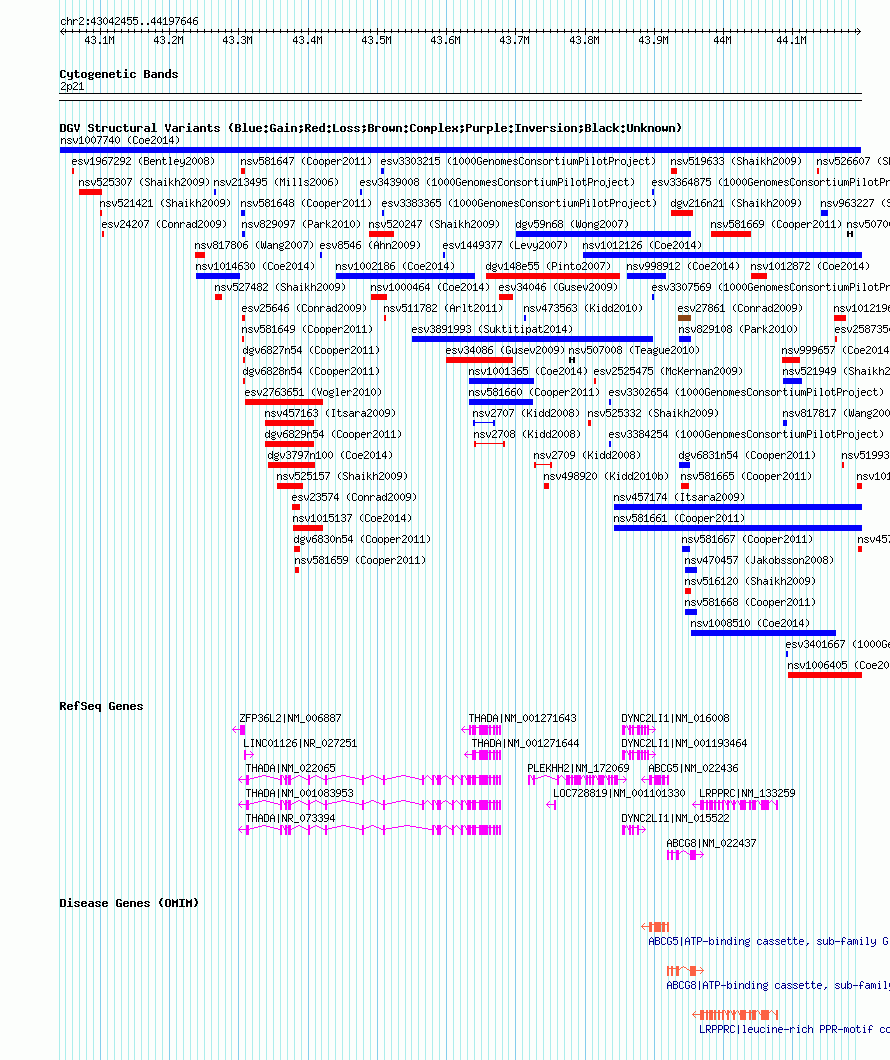
Task: Click the brown complex bar under esv27861
Action: 685,318
